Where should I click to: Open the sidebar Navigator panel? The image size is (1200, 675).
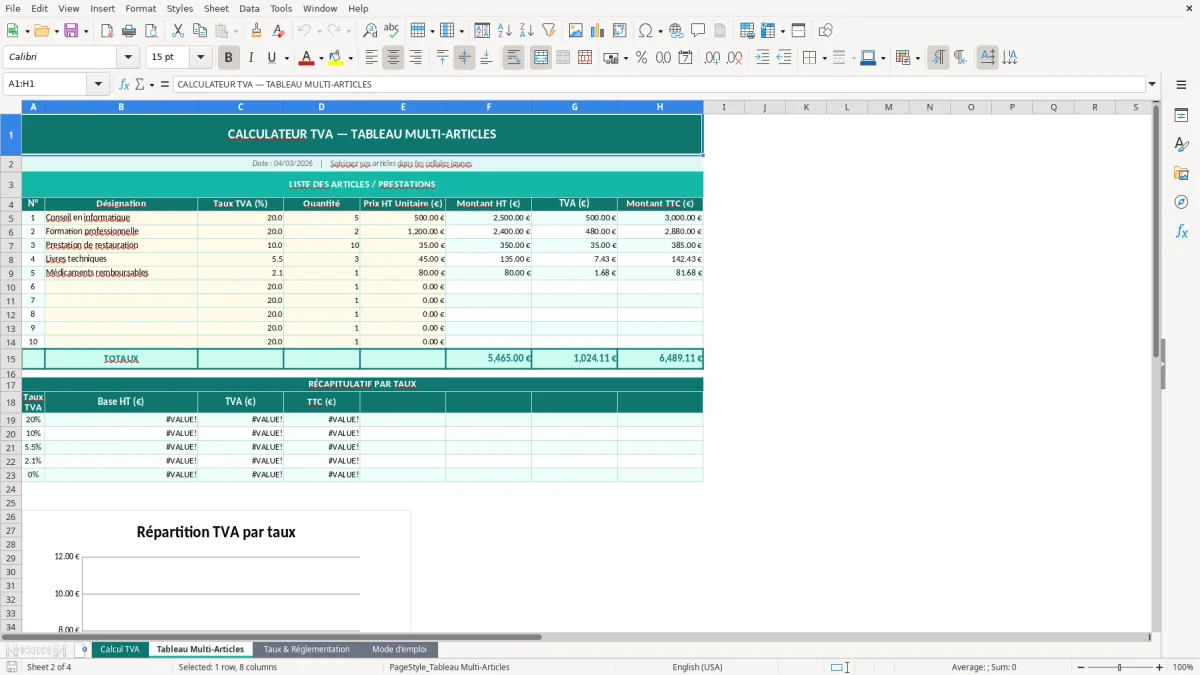pyautogui.click(x=1181, y=203)
